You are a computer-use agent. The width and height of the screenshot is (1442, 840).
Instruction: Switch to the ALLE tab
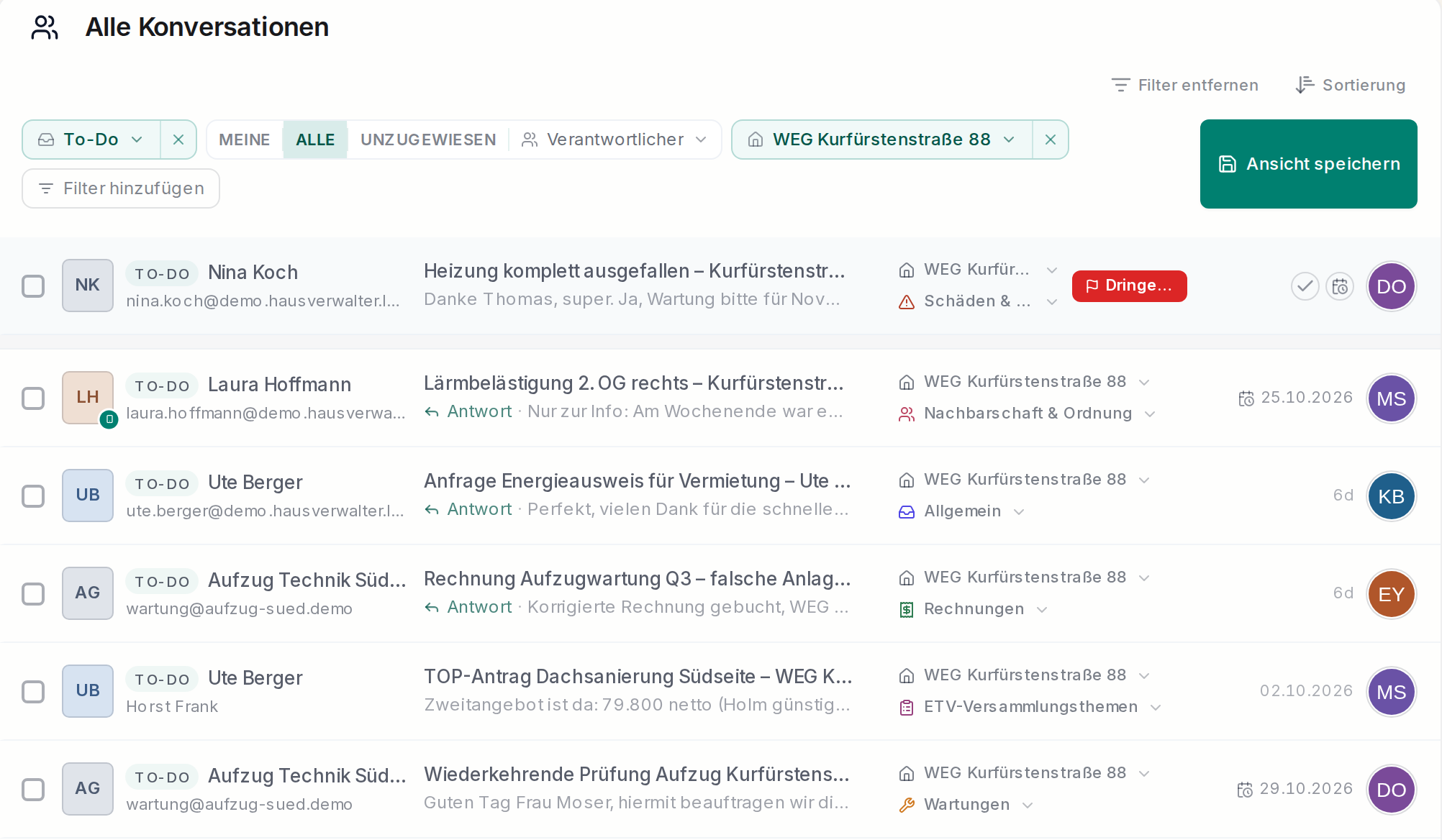click(x=315, y=140)
